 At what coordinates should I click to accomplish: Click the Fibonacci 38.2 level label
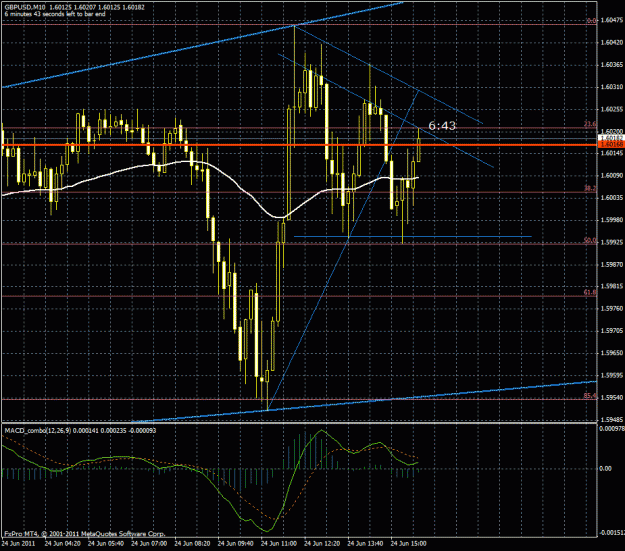pyautogui.click(x=590, y=188)
